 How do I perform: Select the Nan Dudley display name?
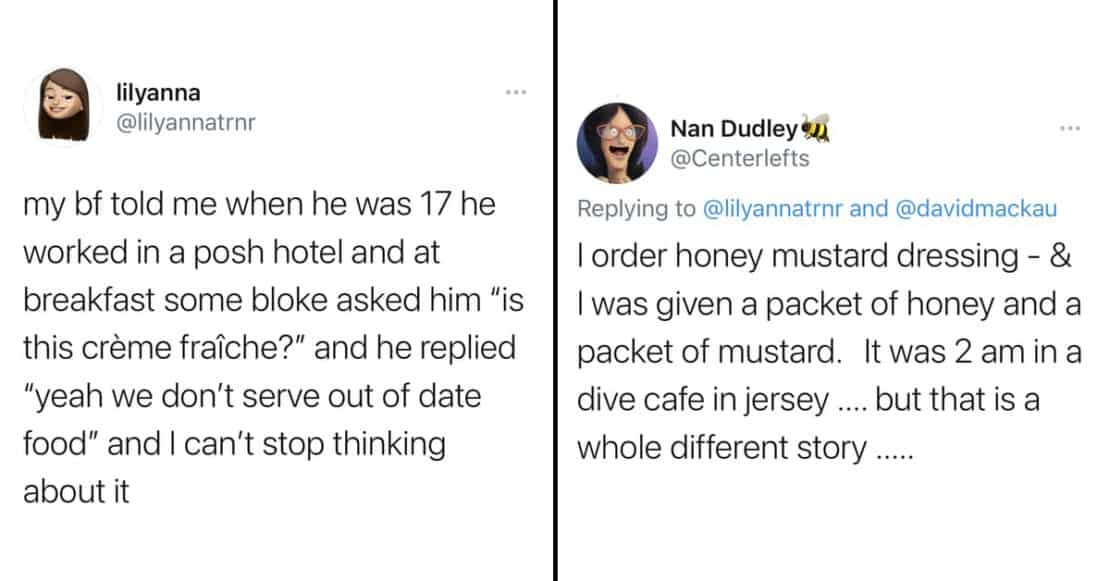(x=734, y=129)
